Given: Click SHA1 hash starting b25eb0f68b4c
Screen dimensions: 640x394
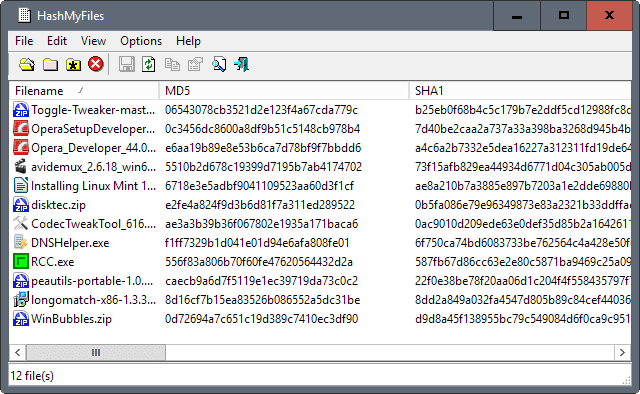Looking at the screenshot, I should (x=523, y=110).
